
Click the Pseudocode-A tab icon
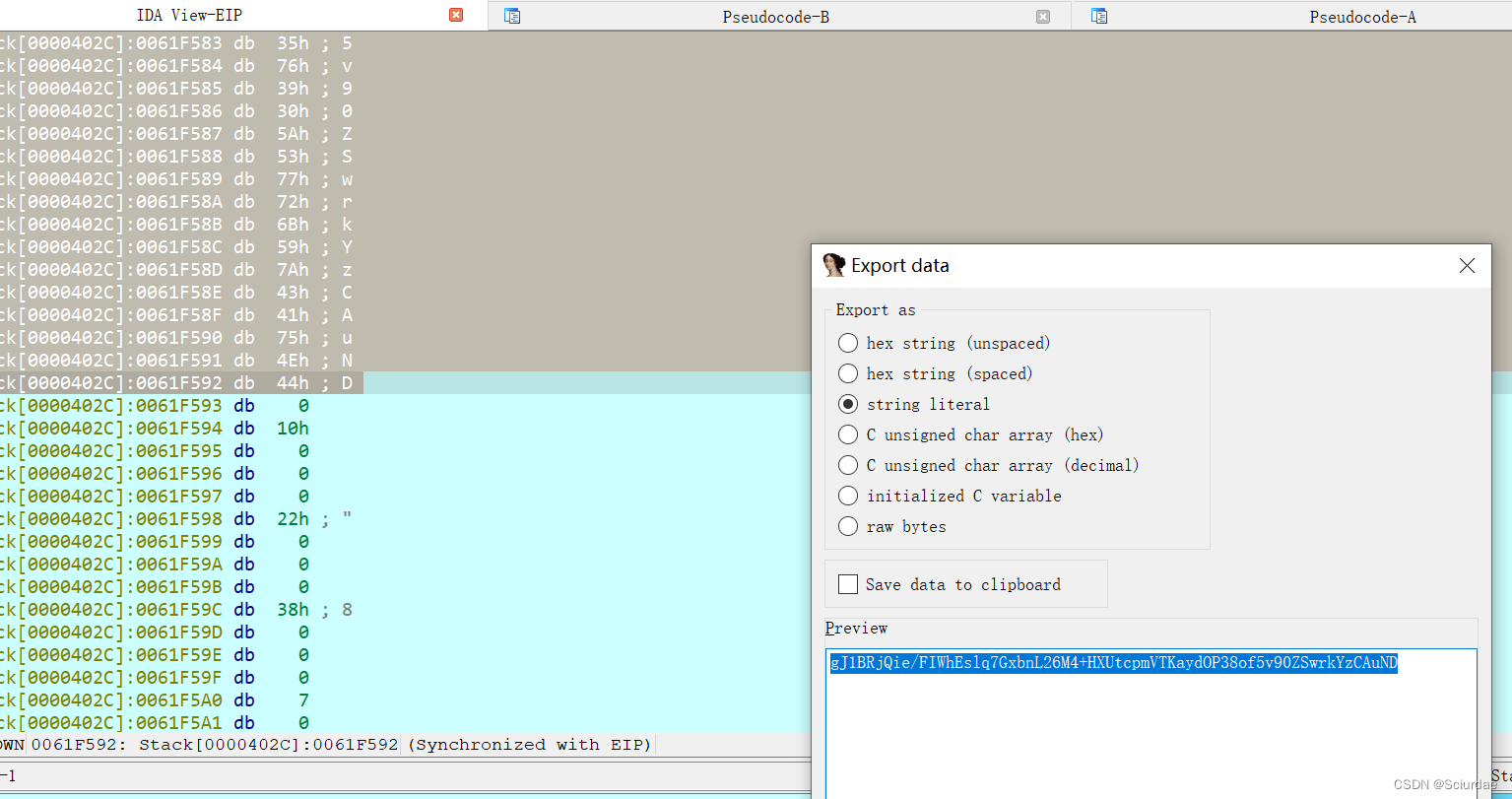(x=1099, y=16)
